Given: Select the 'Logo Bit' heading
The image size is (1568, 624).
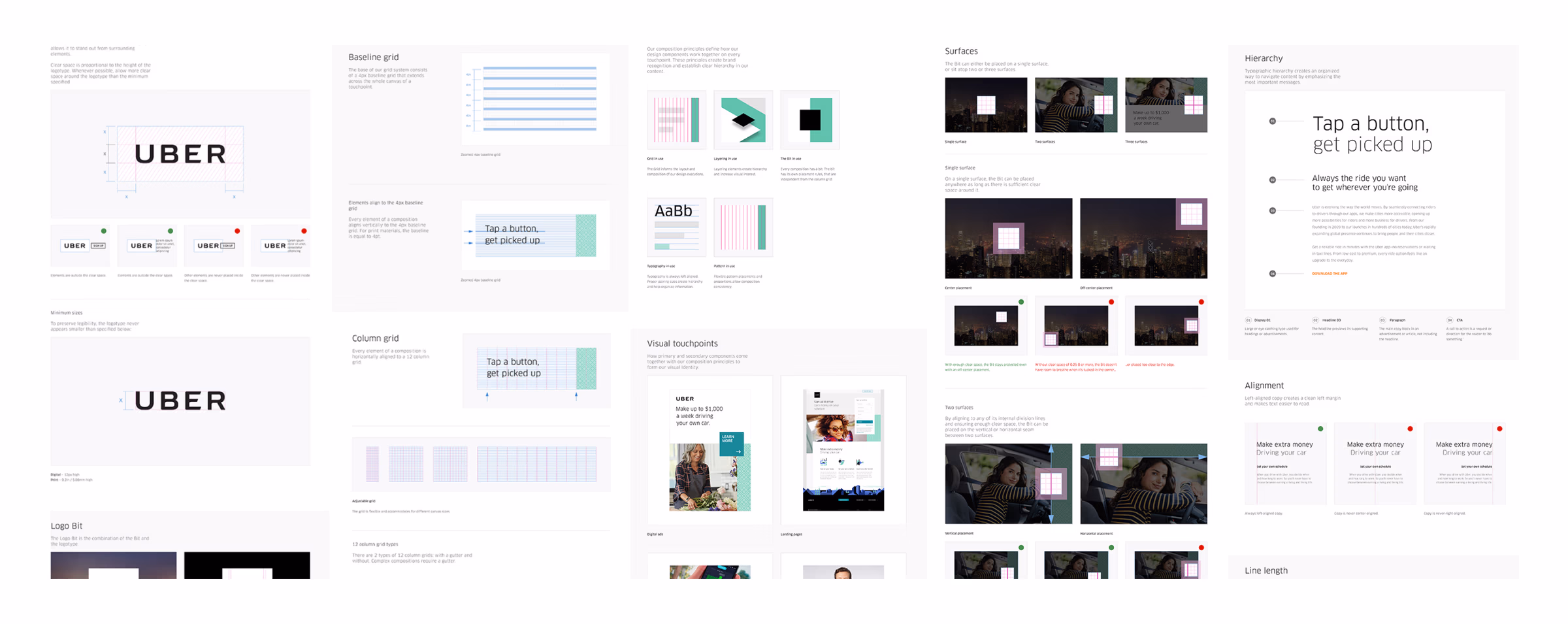Looking at the screenshot, I should click(x=67, y=526).
